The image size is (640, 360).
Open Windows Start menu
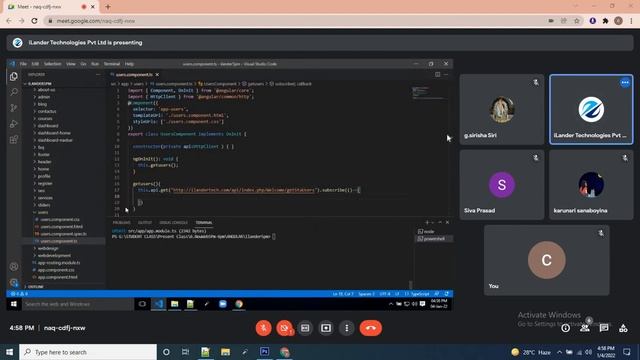point(9,351)
